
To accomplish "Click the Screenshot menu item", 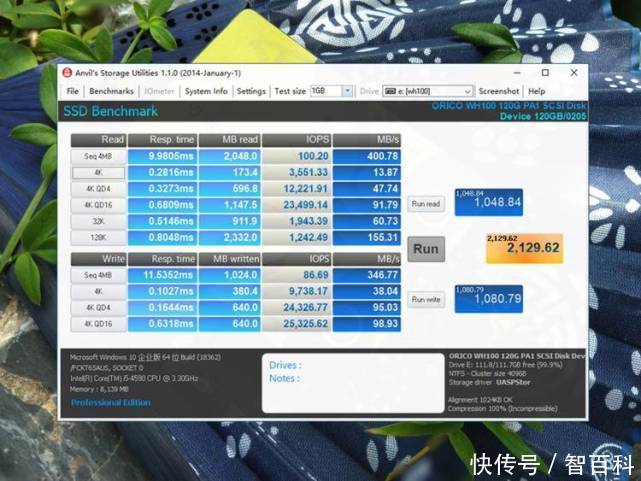I will (499, 91).
